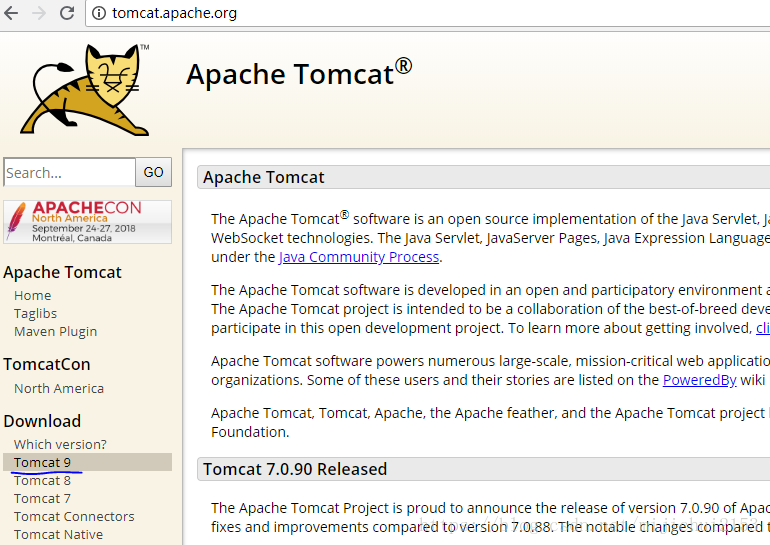Click the Download sidebar heading

42,421
